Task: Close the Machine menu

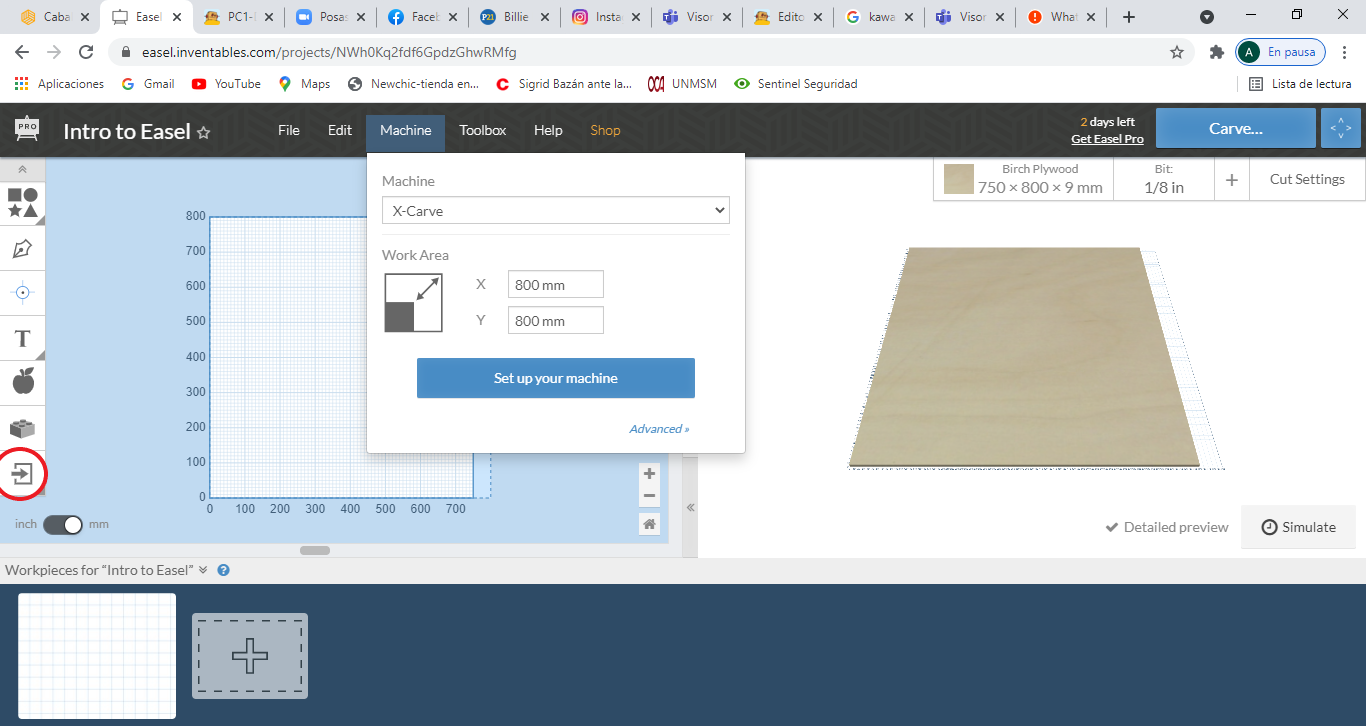Action: pyautogui.click(x=406, y=130)
